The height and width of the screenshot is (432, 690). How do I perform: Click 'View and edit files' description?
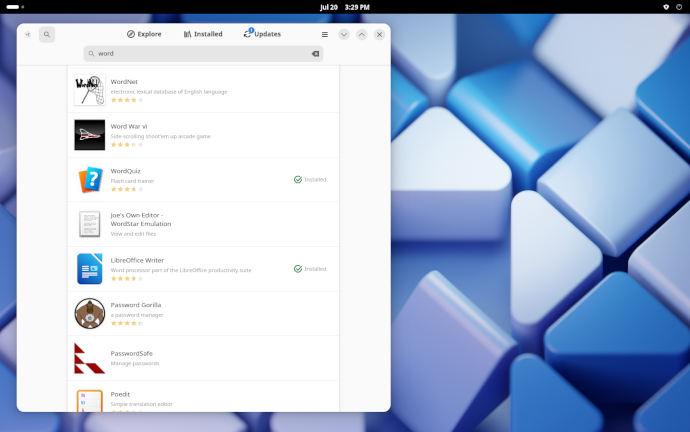(x=133, y=234)
